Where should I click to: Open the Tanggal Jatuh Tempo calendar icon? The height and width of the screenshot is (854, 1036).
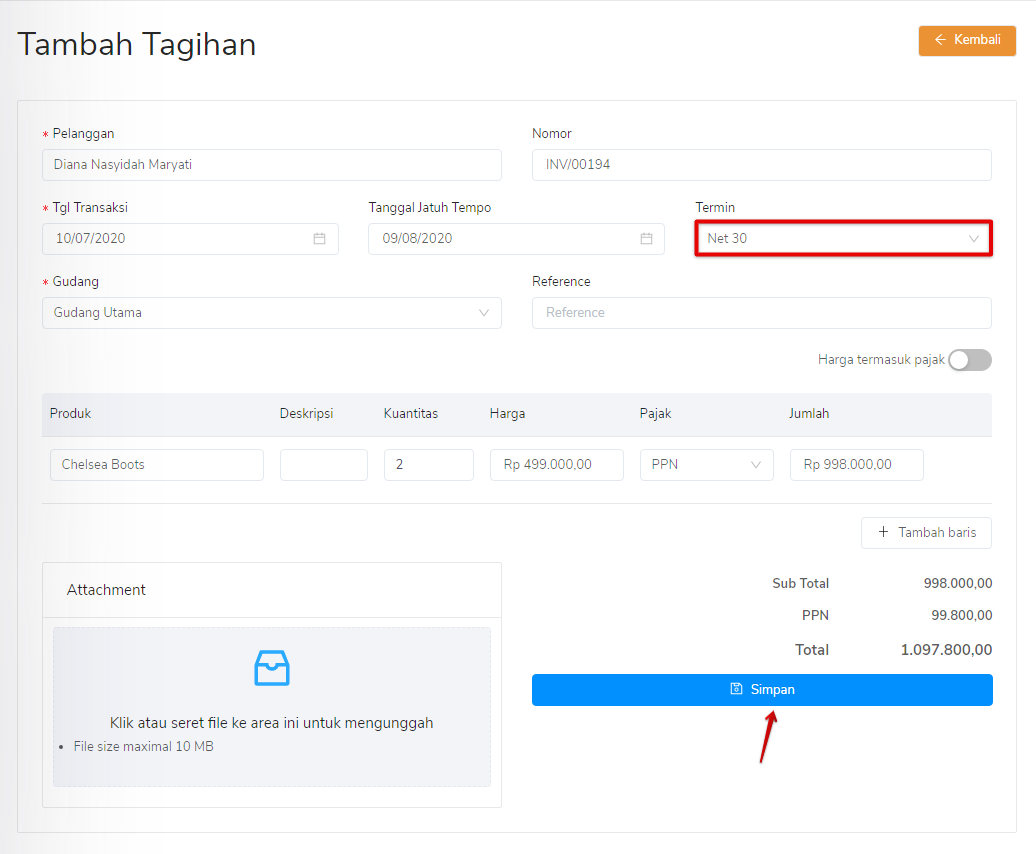644,238
